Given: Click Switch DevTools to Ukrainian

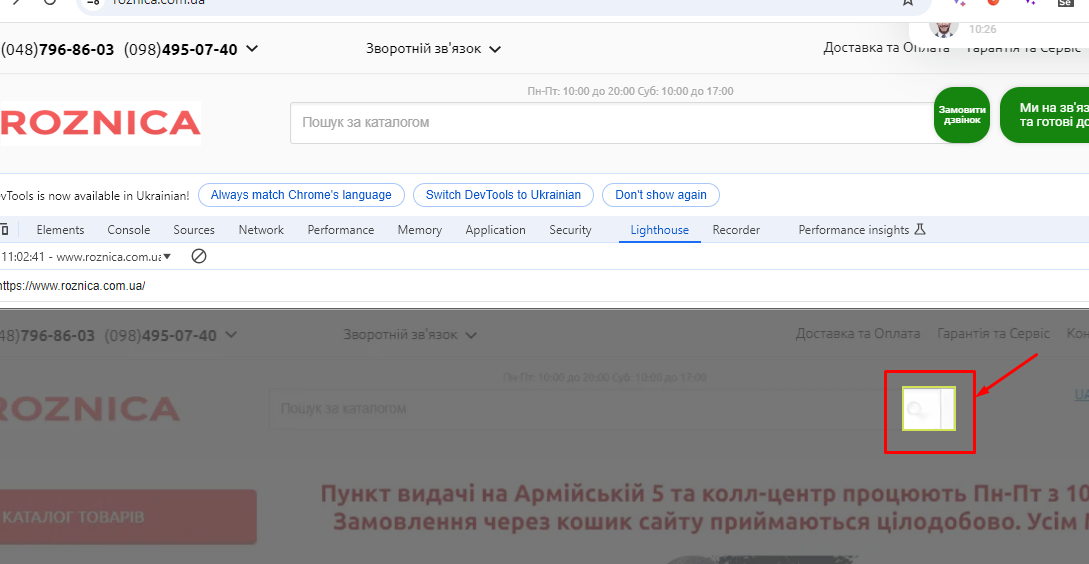Looking at the screenshot, I should point(503,195).
